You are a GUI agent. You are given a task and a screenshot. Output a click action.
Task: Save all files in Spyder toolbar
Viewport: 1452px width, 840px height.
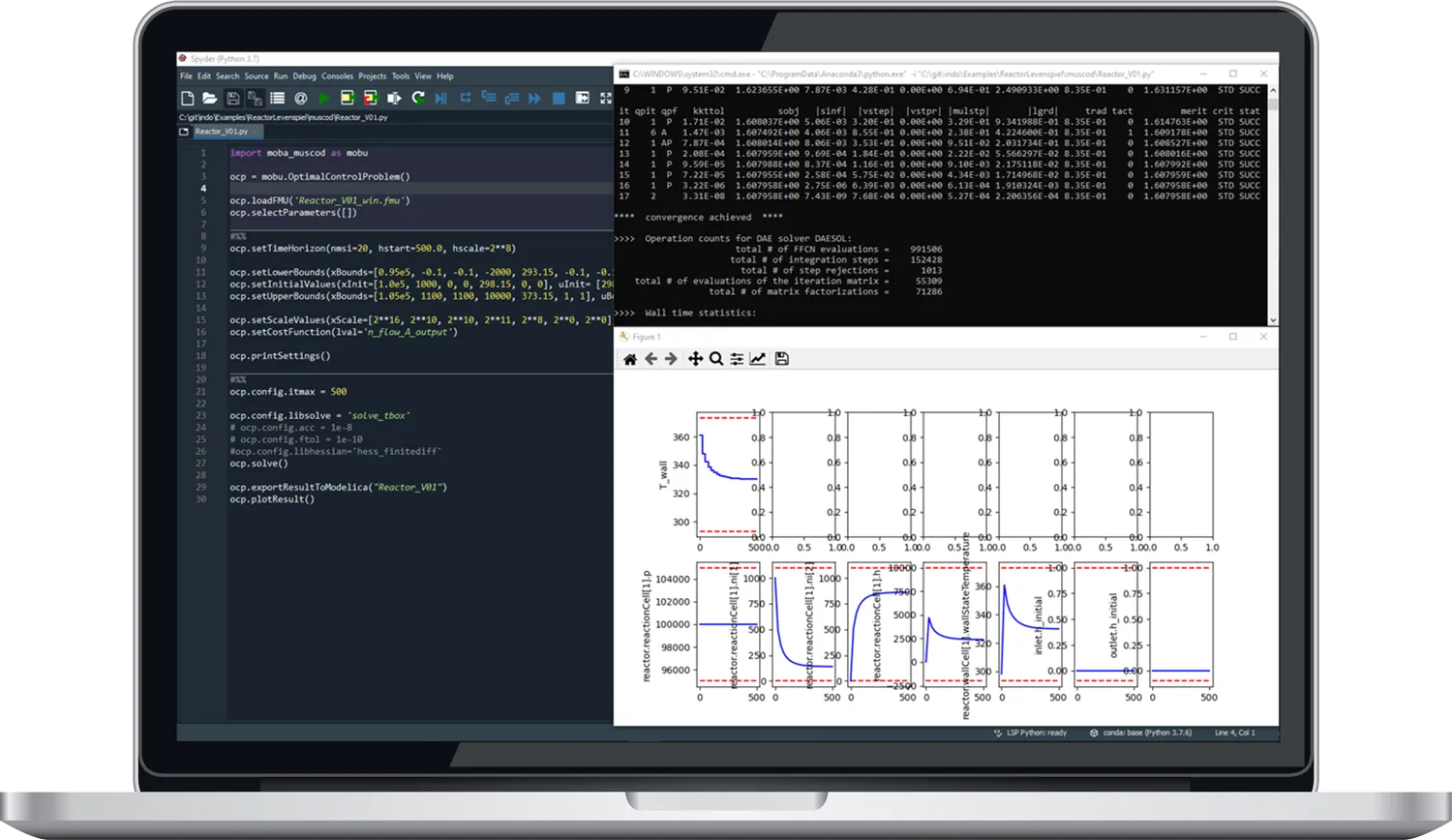coord(255,98)
